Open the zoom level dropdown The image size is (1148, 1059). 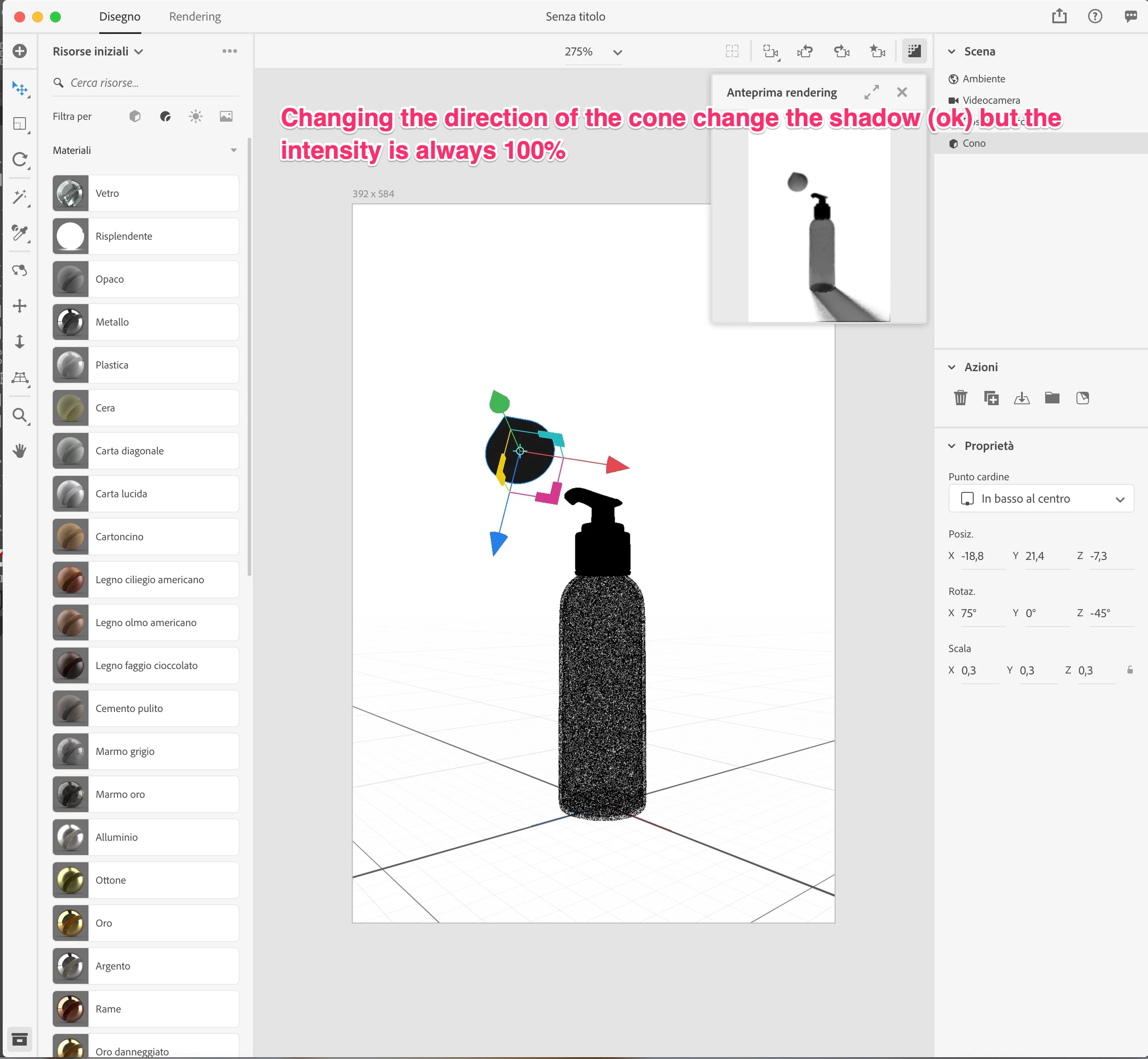616,52
